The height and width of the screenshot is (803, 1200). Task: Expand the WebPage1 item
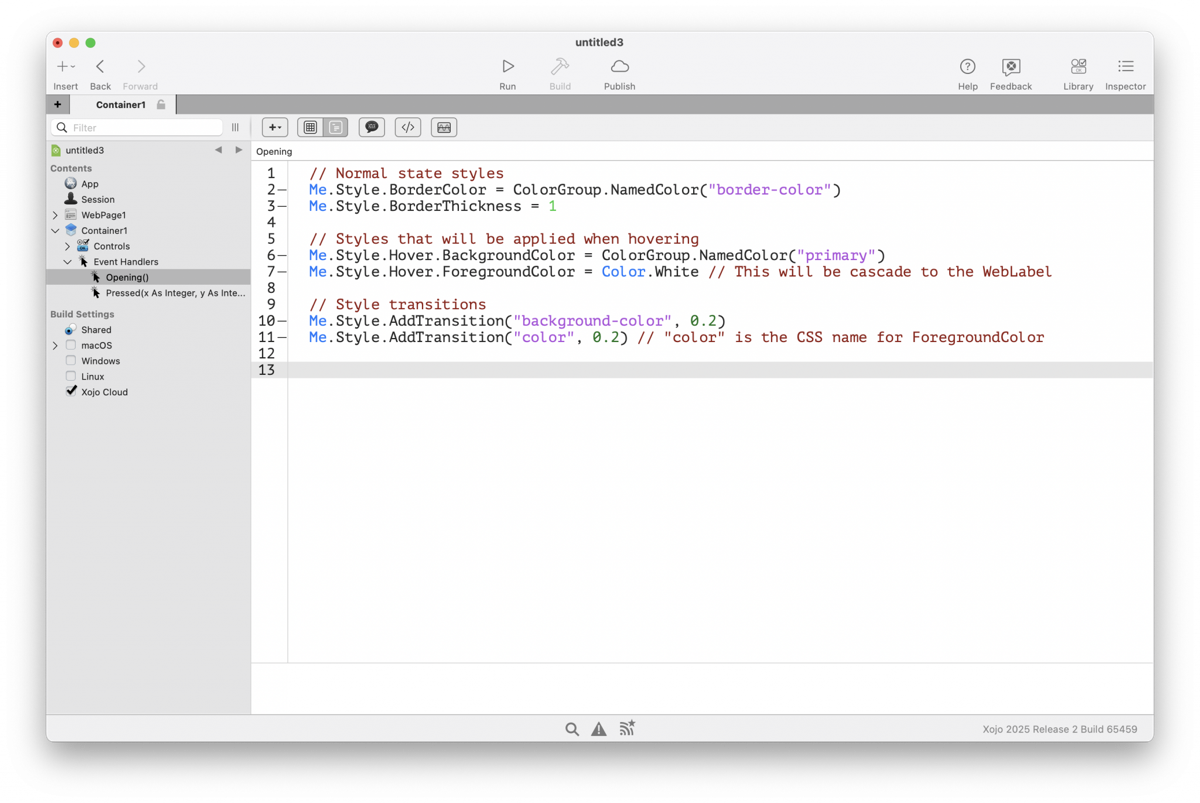pos(55,215)
